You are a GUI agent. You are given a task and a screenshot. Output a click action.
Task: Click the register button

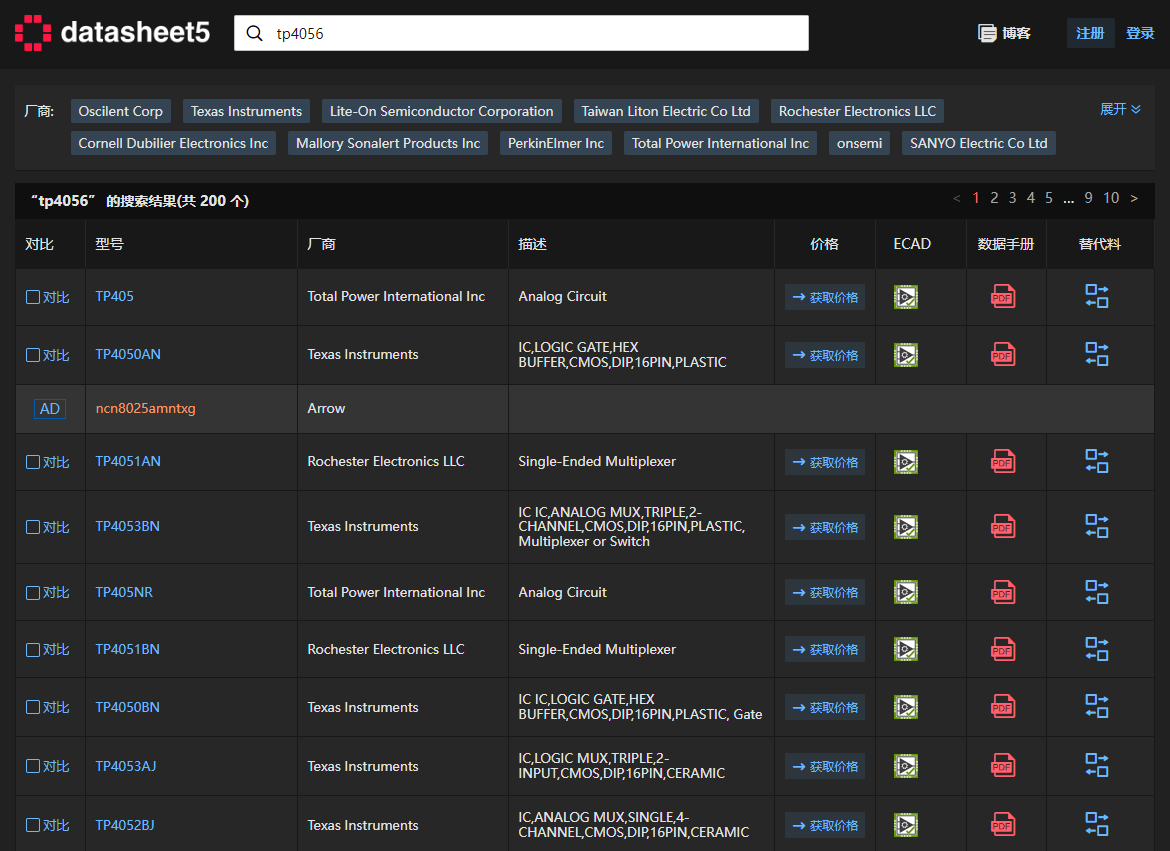(1090, 33)
